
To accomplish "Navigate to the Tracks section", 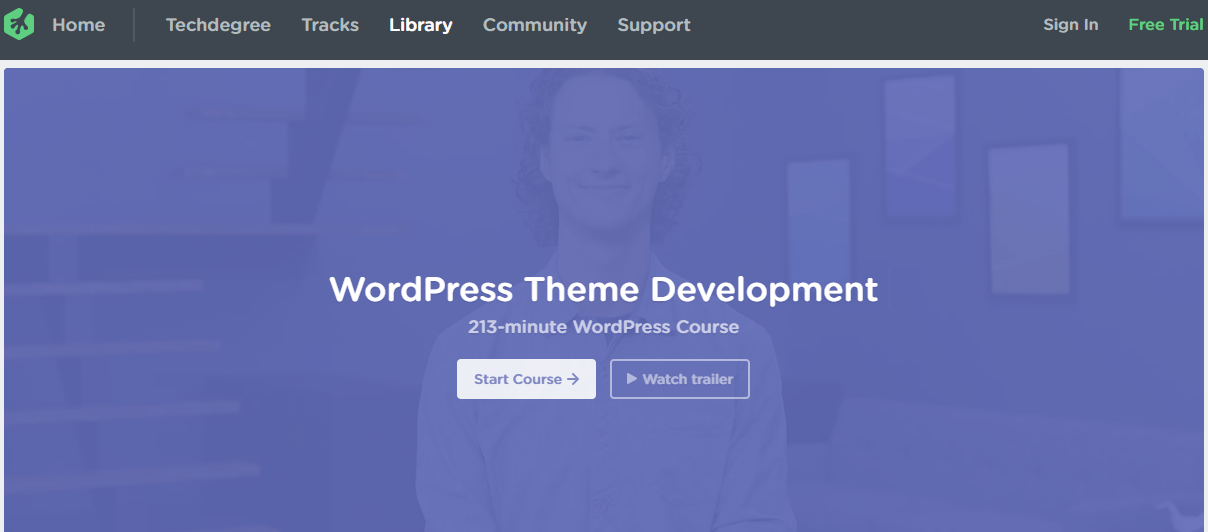I will point(330,25).
